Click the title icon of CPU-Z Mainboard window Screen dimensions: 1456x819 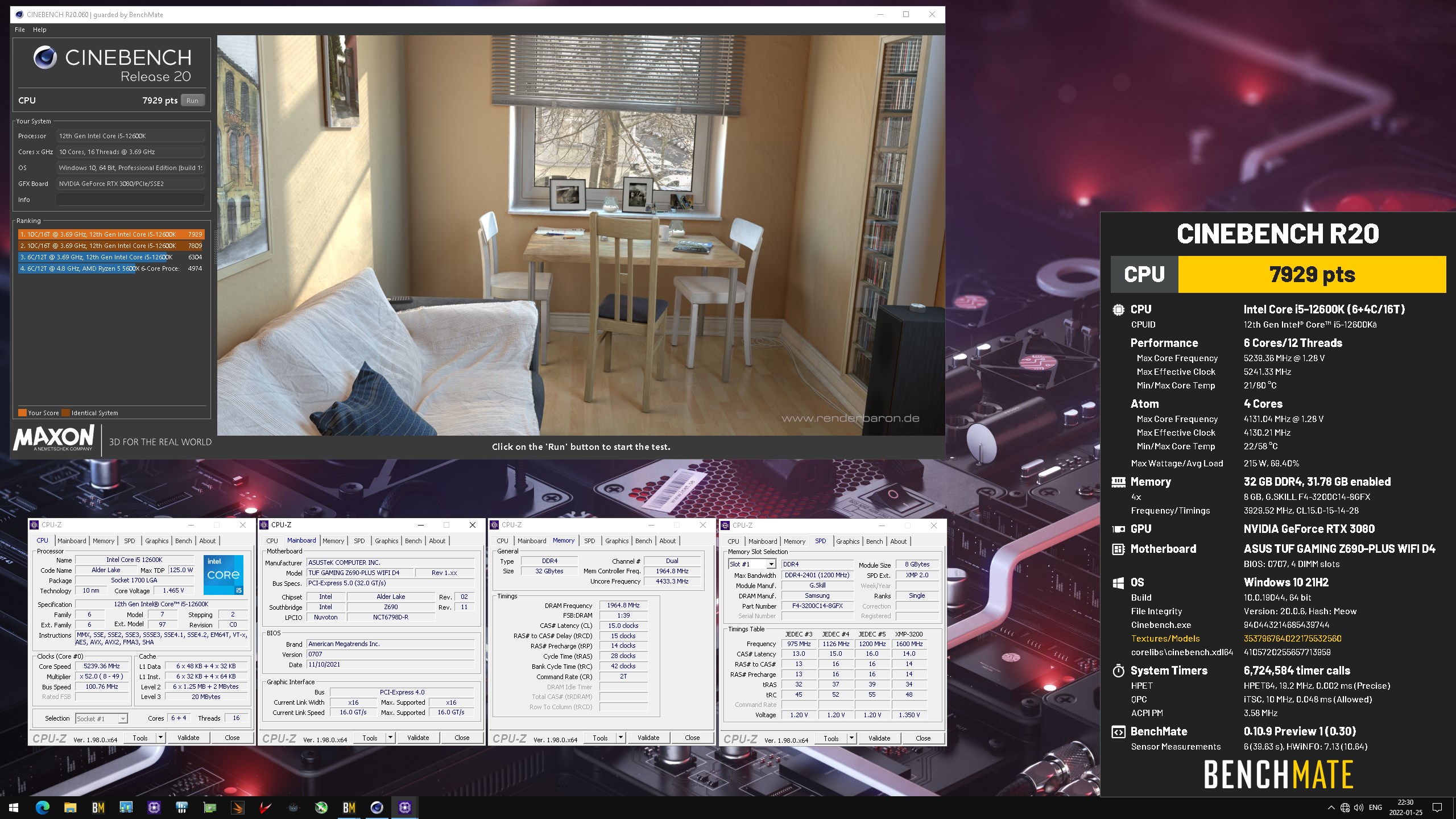pyautogui.click(x=264, y=524)
